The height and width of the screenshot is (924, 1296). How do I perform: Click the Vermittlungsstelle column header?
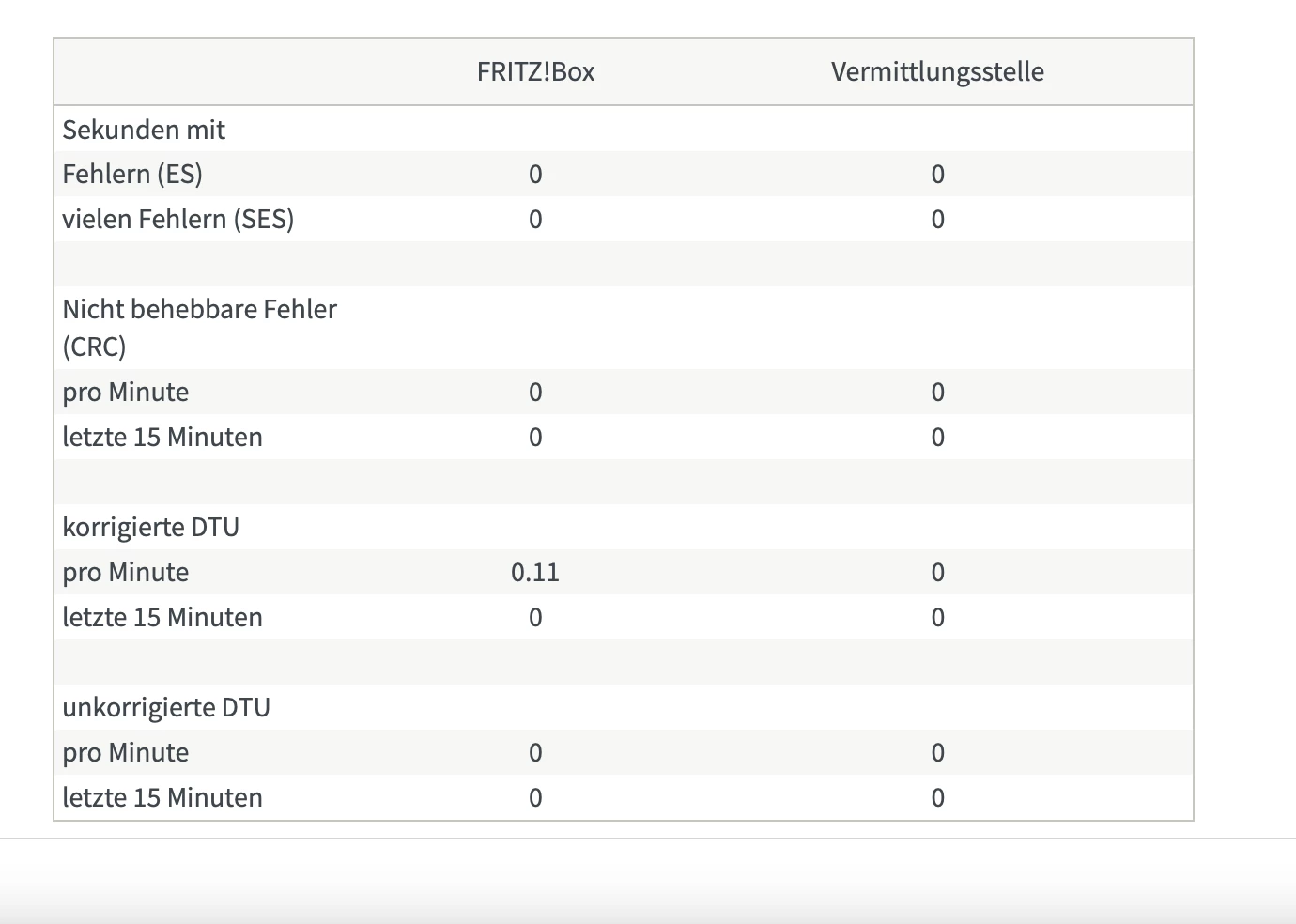click(x=937, y=72)
